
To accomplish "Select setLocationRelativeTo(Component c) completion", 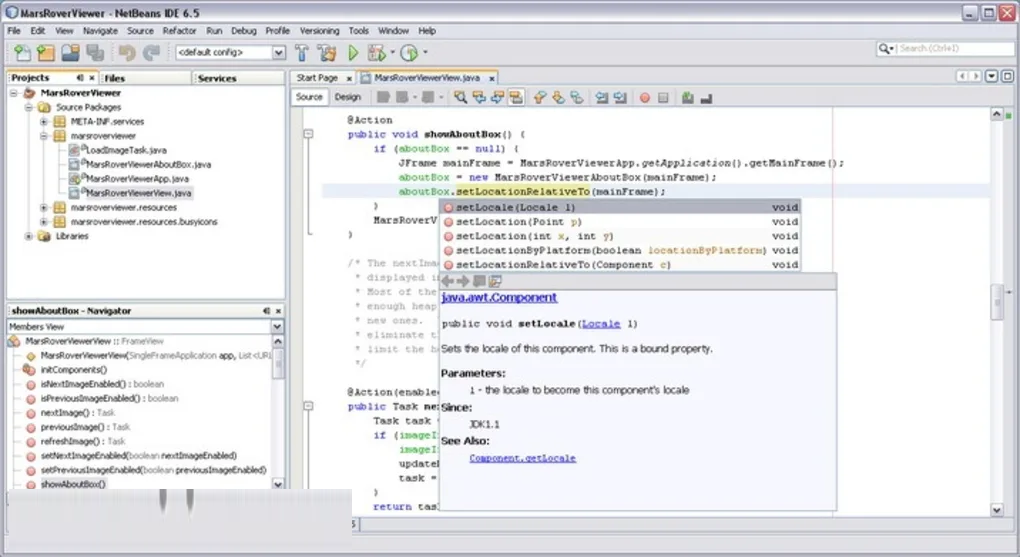I will 621,265.
